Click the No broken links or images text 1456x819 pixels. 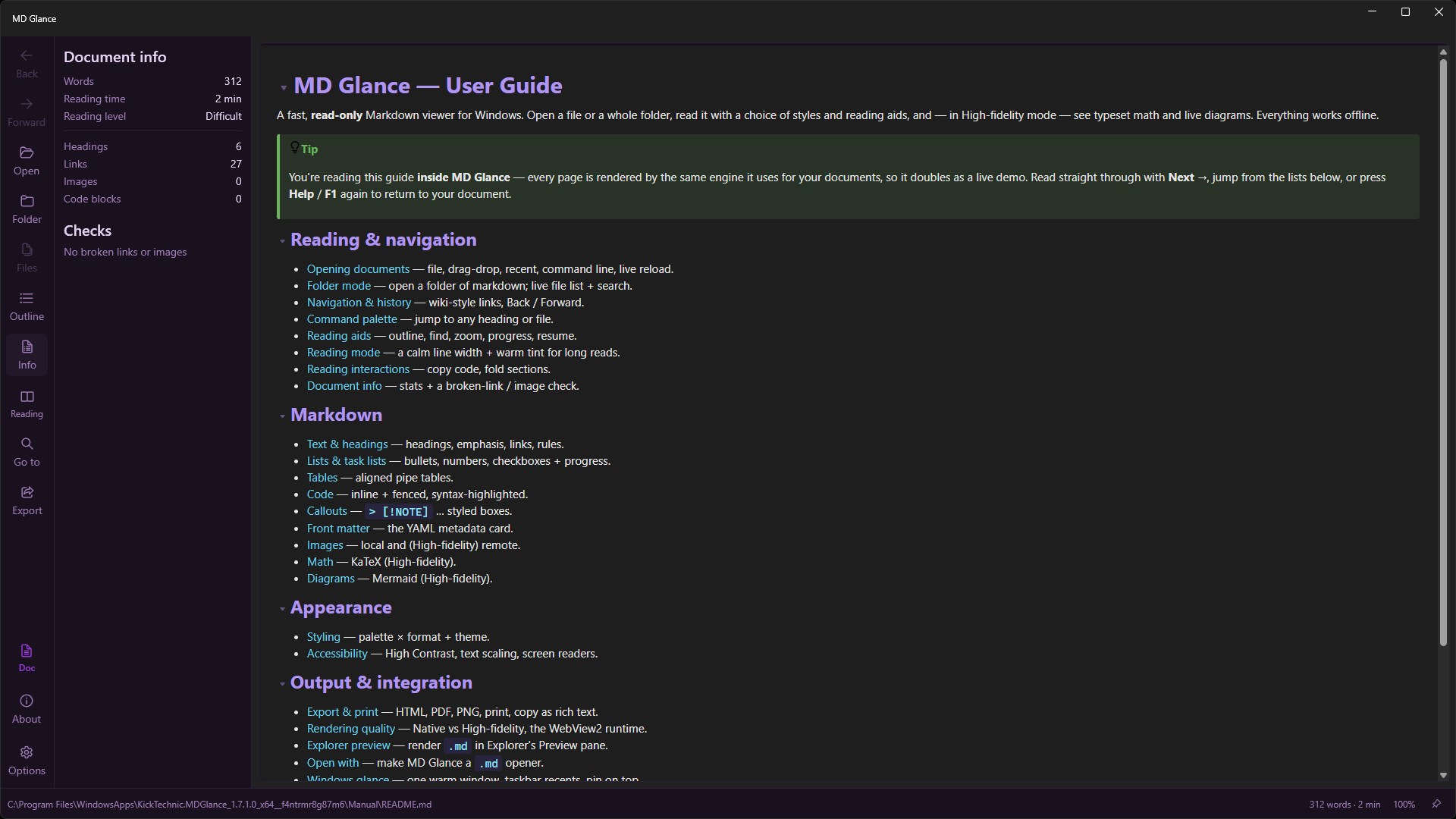point(125,252)
